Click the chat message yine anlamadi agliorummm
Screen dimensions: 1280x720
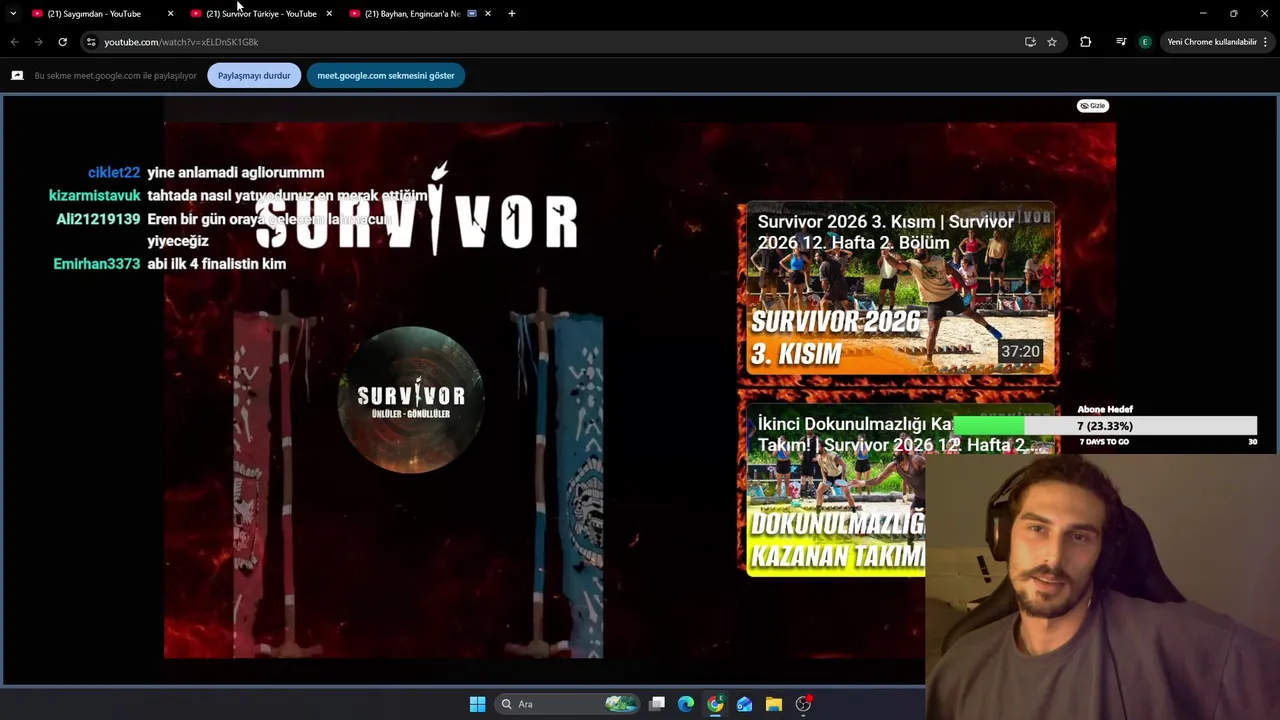pos(236,172)
